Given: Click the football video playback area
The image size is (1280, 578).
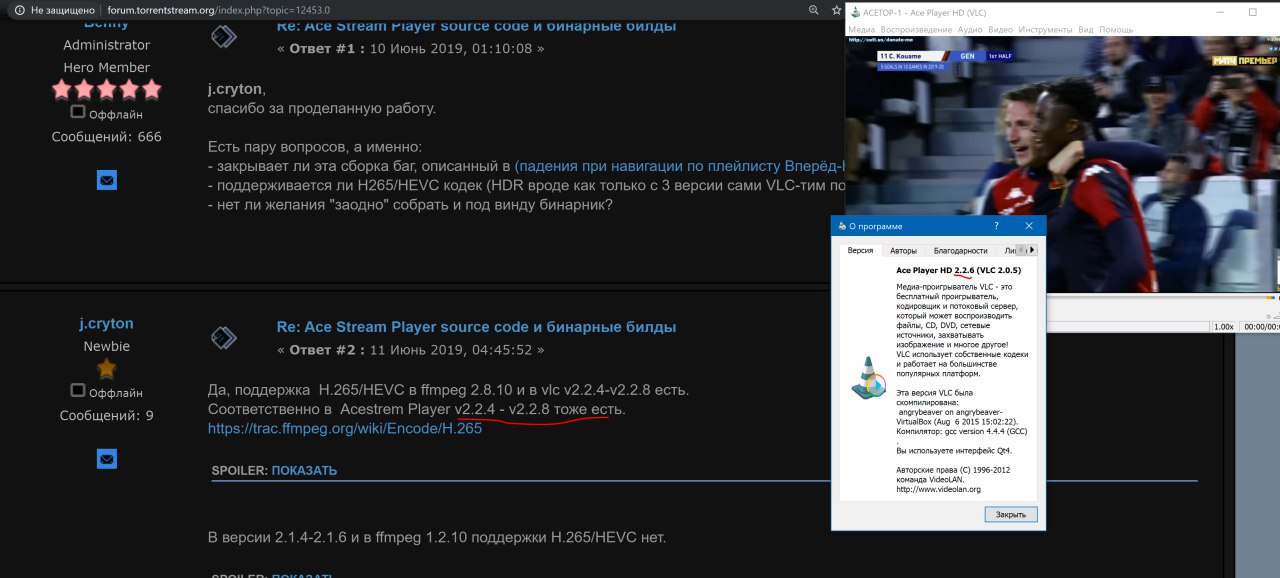Looking at the screenshot, I should click(x=1062, y=164).
